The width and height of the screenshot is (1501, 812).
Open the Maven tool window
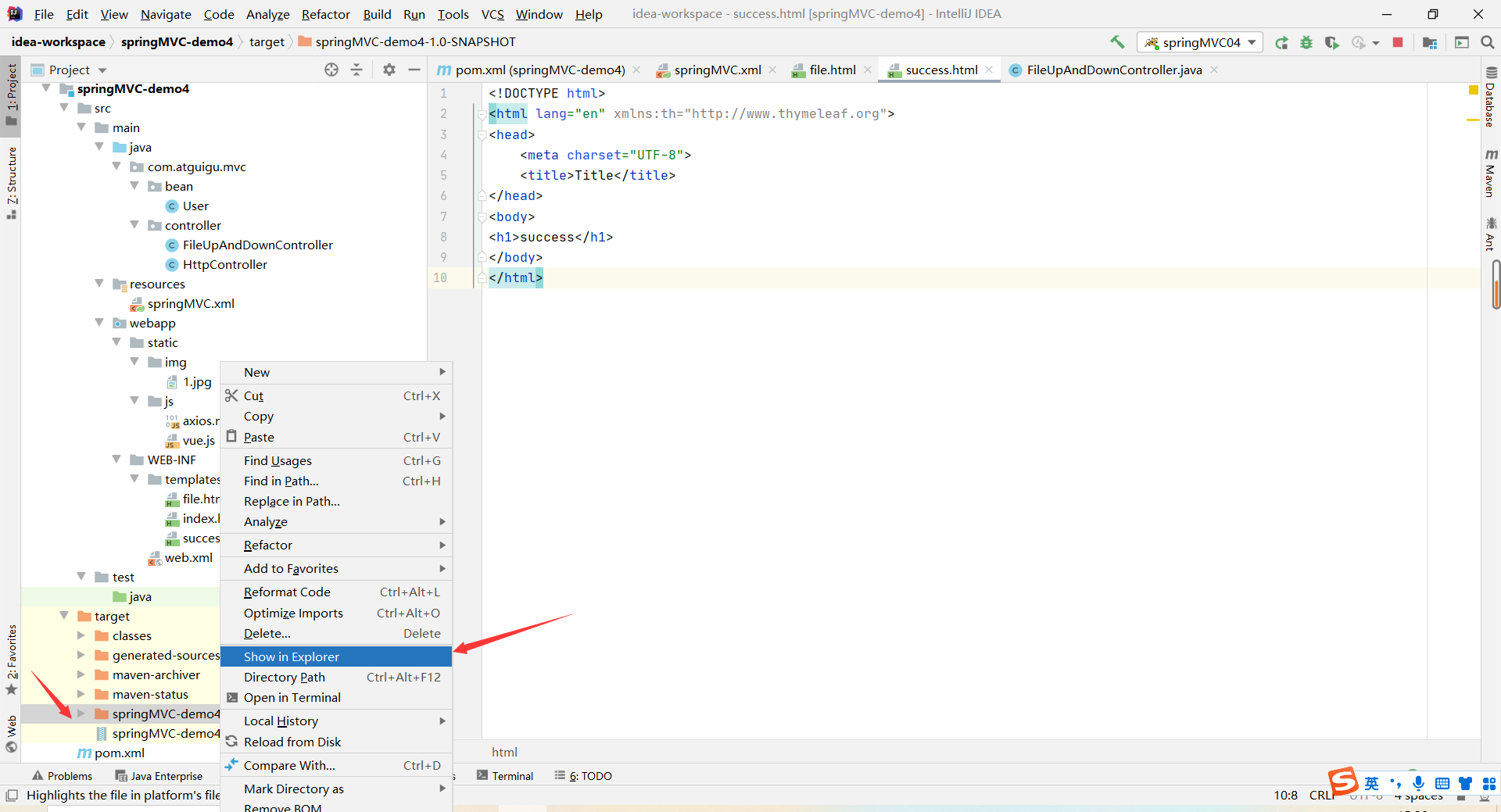(1491, 173)
